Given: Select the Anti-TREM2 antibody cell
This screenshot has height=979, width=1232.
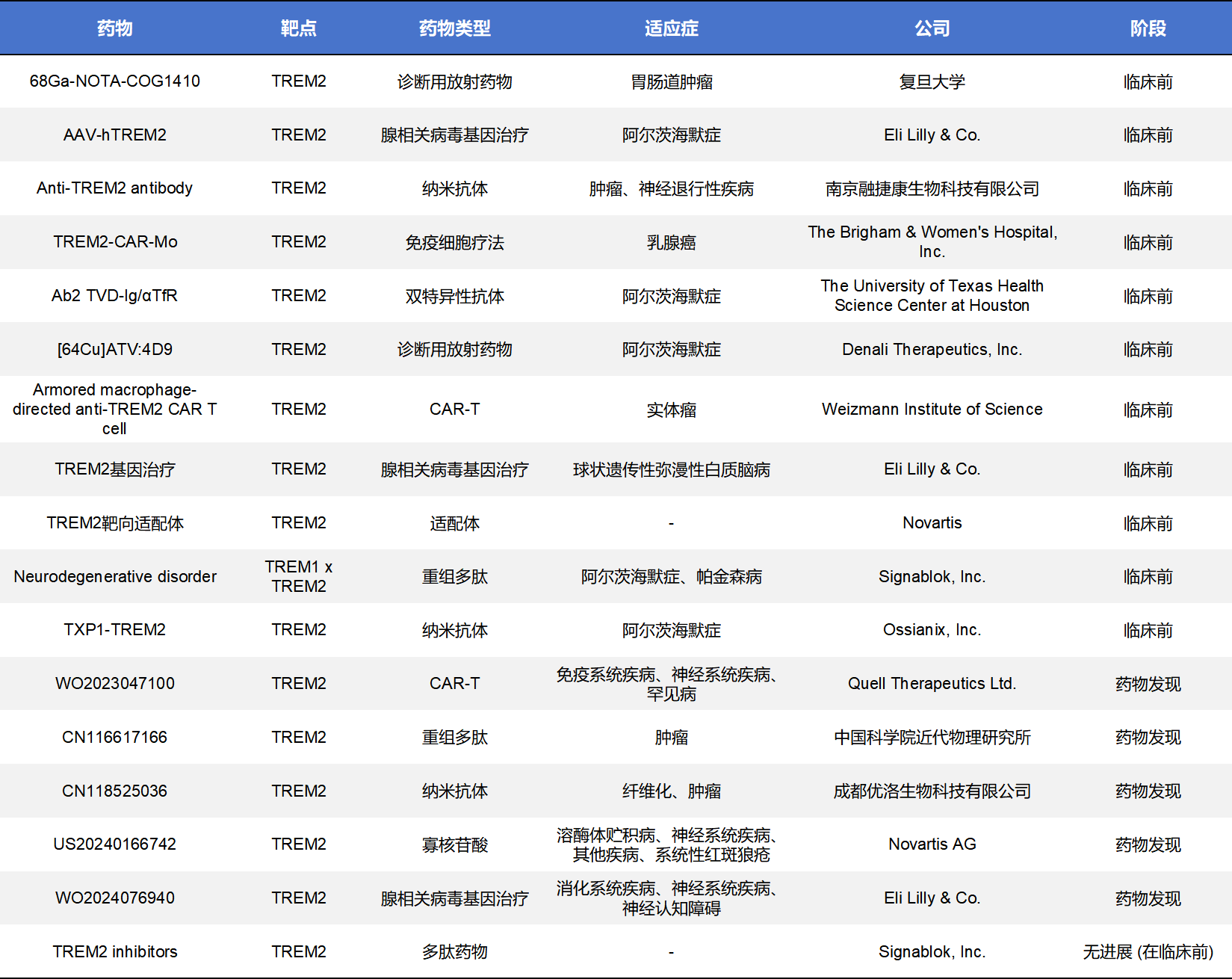Looking at the screenshot, I should click(x=114, y=188).
